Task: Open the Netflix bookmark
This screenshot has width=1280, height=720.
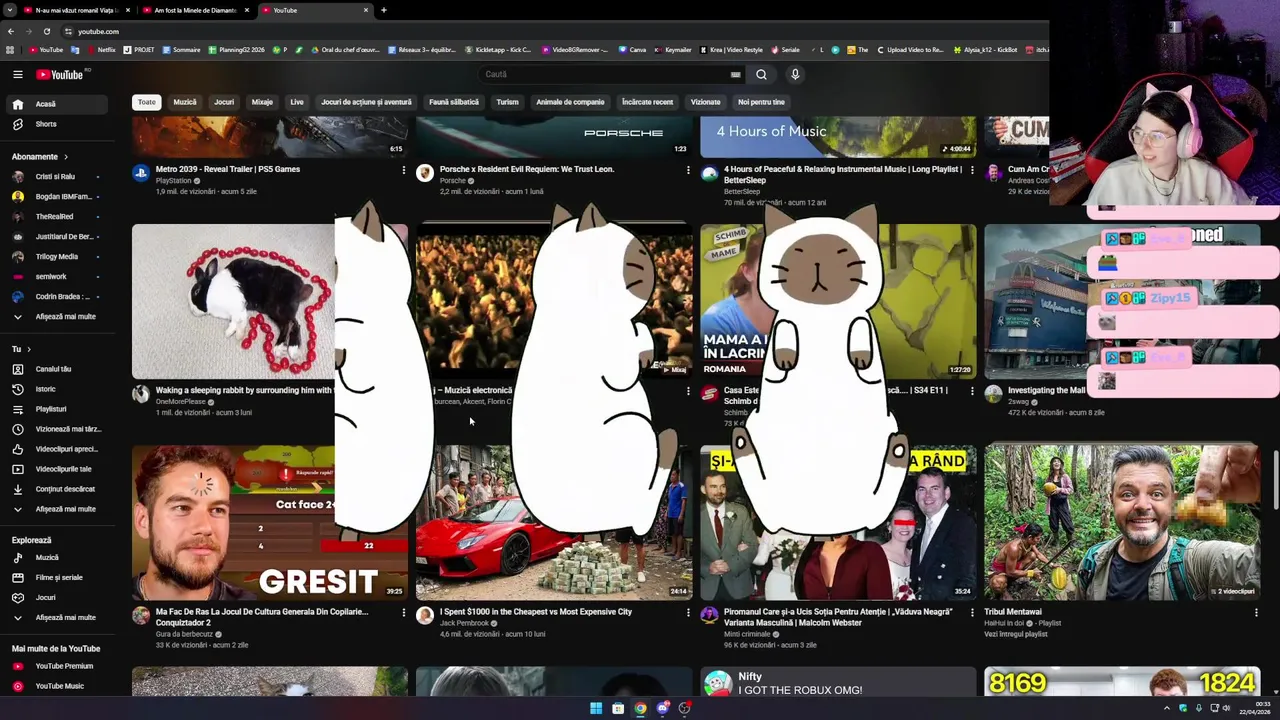Action: (x=101, y=49)
